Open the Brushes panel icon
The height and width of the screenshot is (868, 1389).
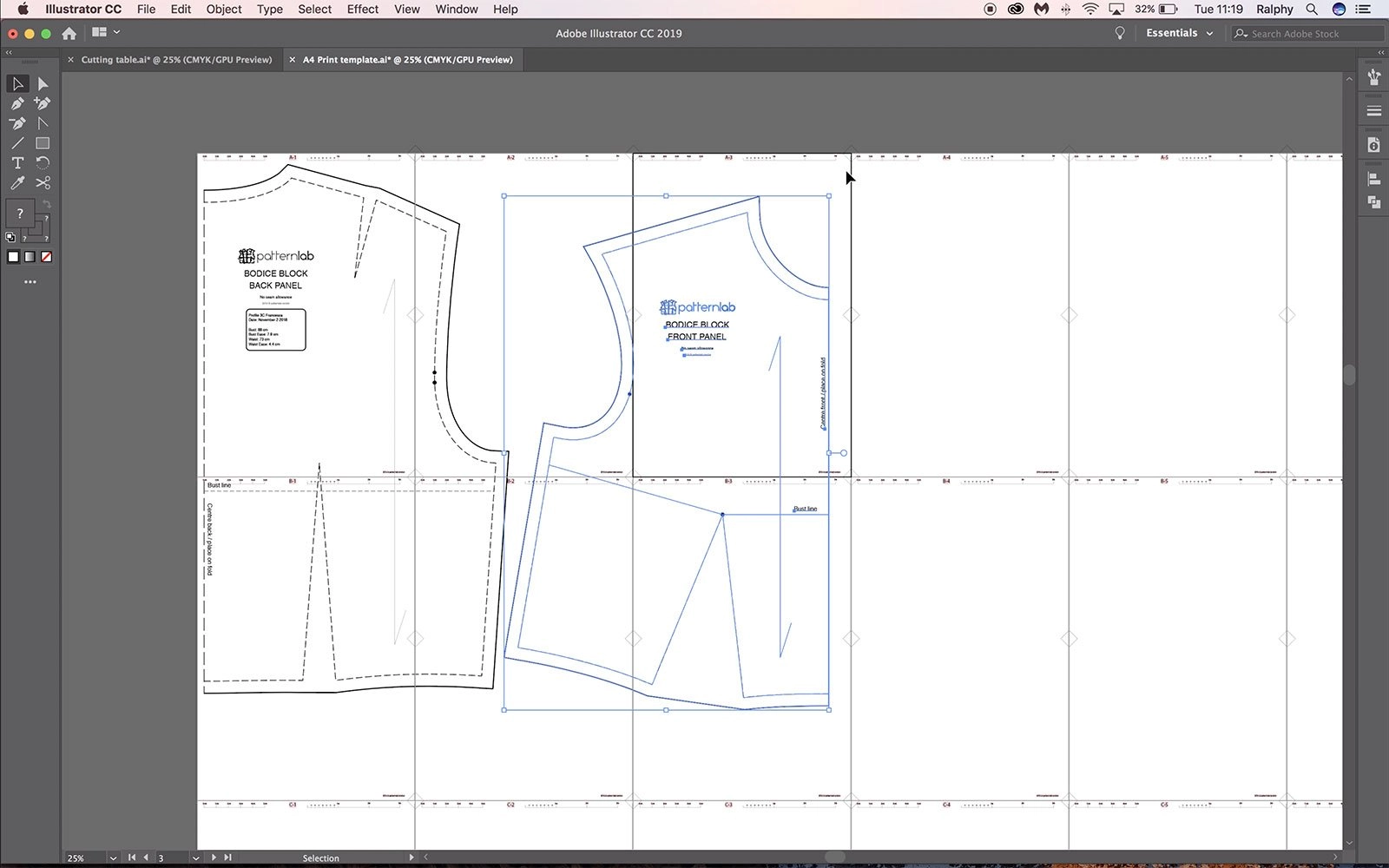[1373, 77]
